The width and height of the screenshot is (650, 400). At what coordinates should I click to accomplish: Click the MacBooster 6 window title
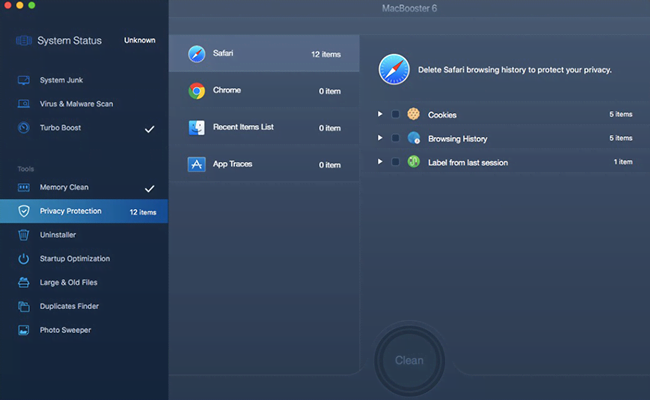[x=409, y=8]
